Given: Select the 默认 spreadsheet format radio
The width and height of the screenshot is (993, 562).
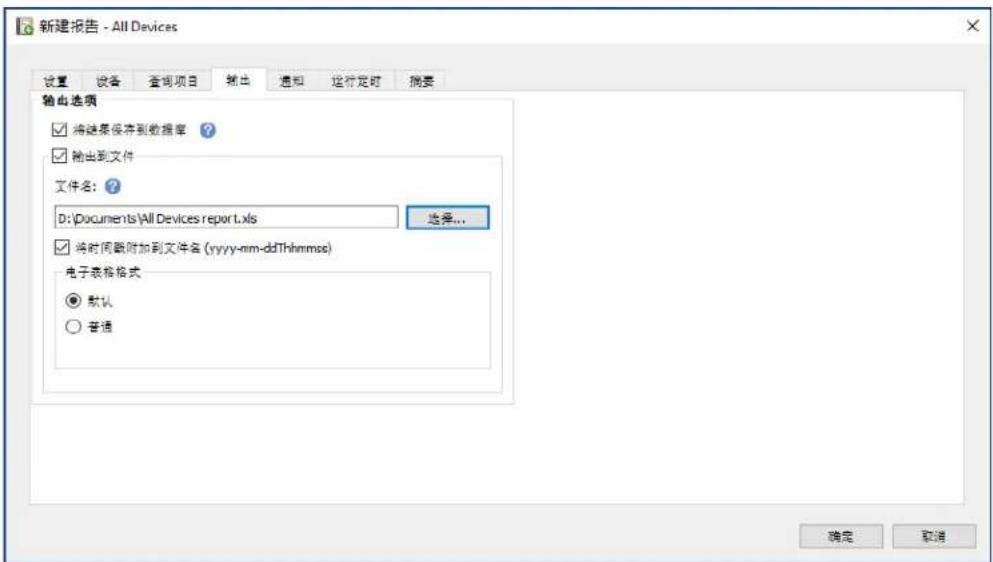Looking at the screenshot, I should click(74, 300).
